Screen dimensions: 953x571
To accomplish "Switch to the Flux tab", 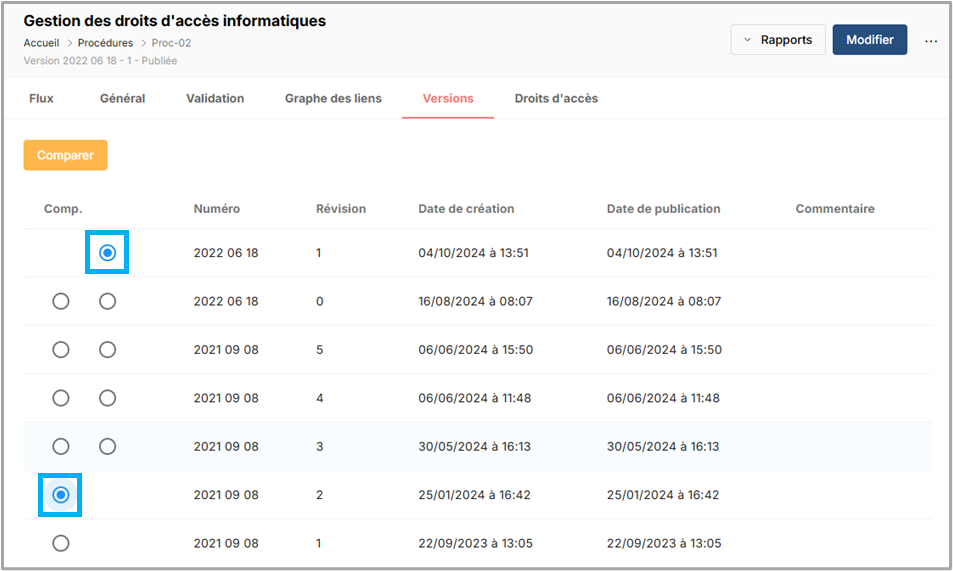I will tap(41, 98).
